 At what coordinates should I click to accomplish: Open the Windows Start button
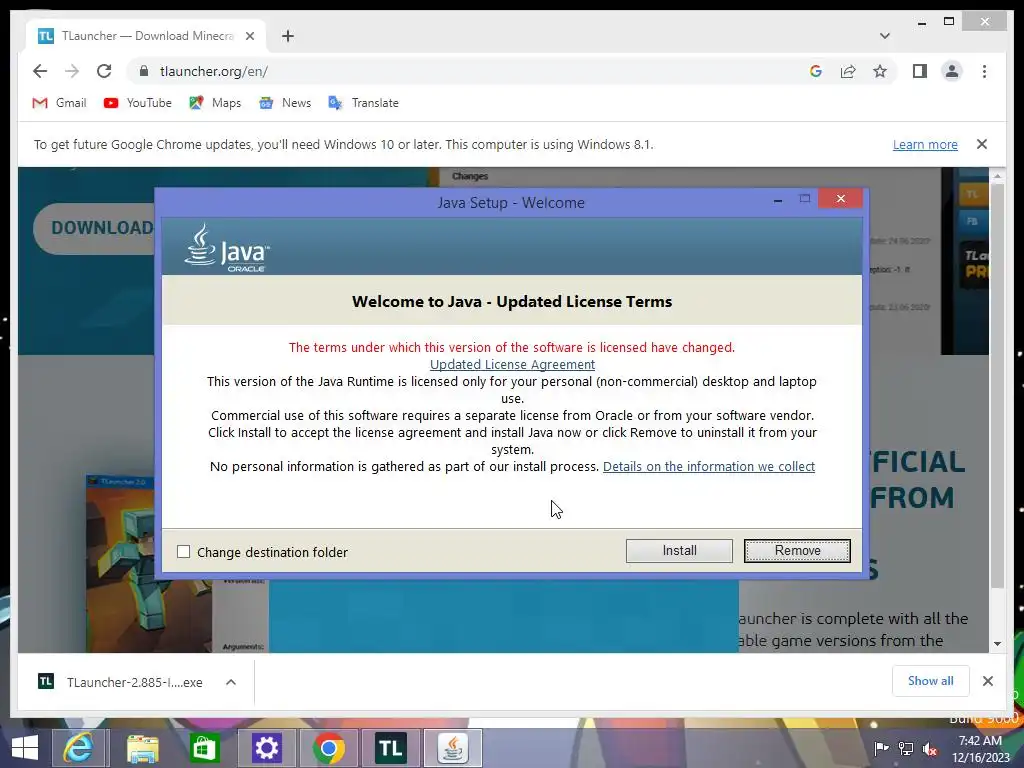pyautogui.click(x=24, y=748)
